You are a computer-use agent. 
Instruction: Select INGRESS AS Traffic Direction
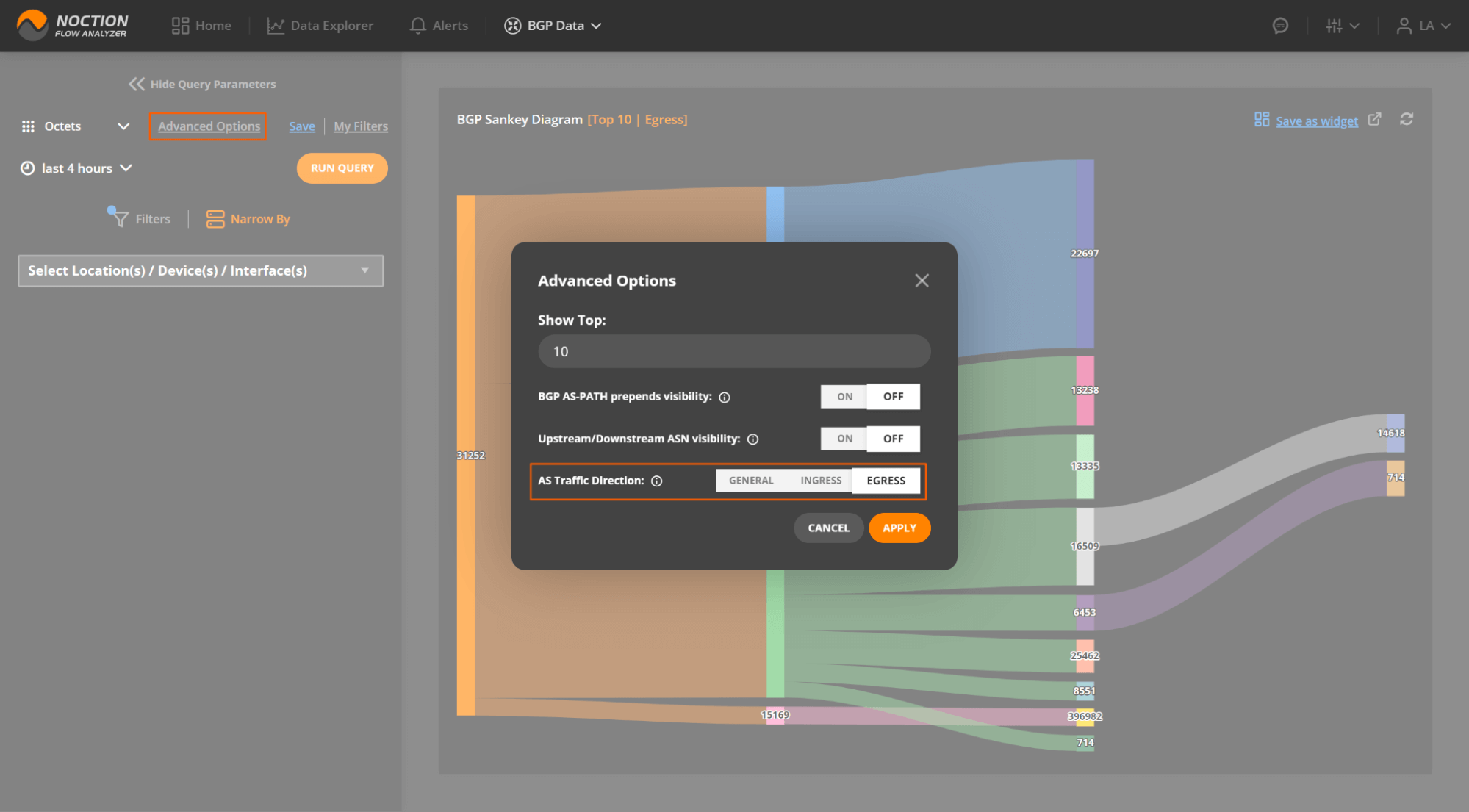pyautogui.click(x=820, y=480)
